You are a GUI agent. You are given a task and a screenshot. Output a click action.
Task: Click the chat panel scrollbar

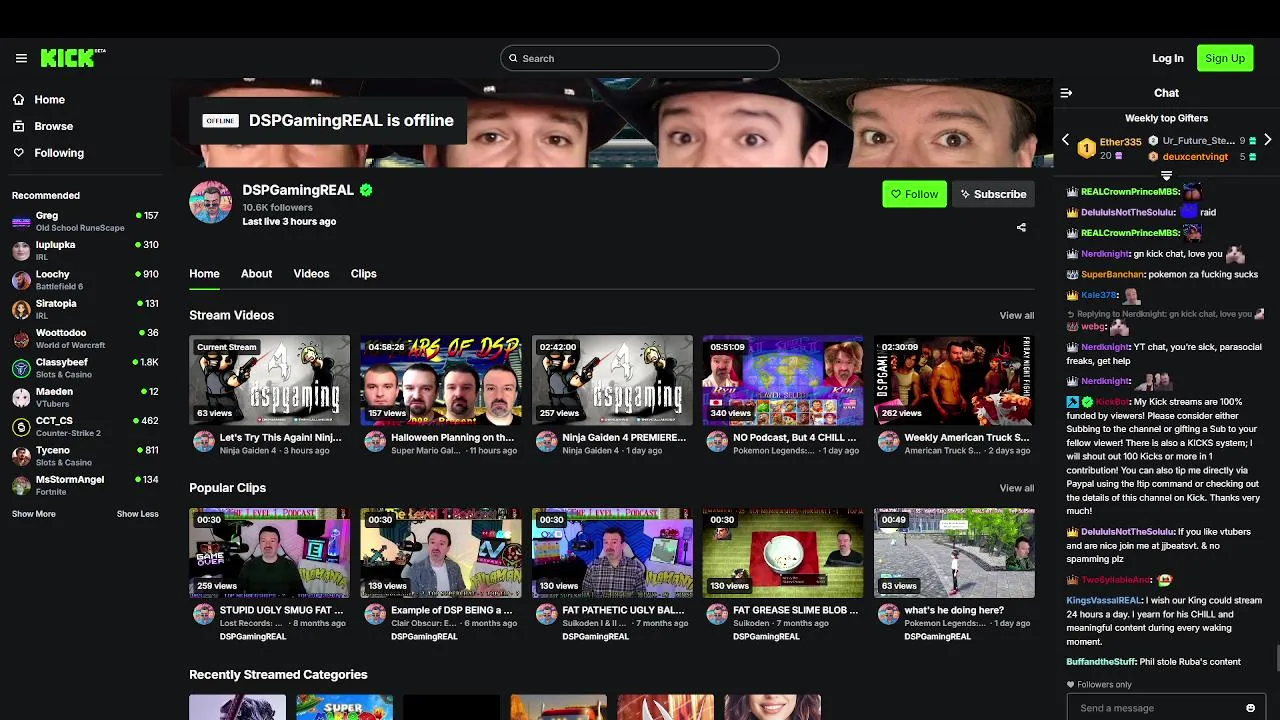coord(1276,660)
